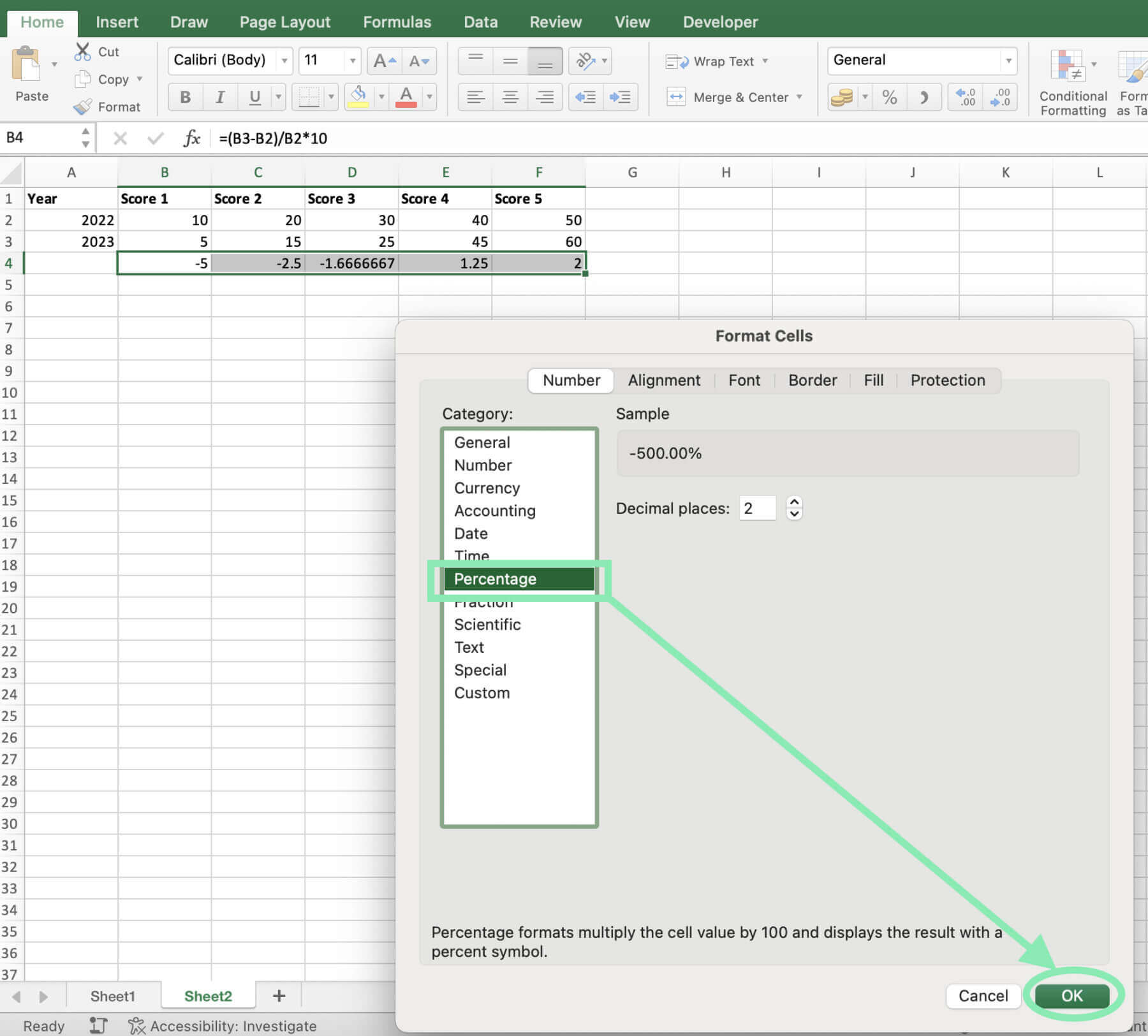Open the fill color dropdown arrow
Screen dimensions: 1148x1036
click(381, 97)
